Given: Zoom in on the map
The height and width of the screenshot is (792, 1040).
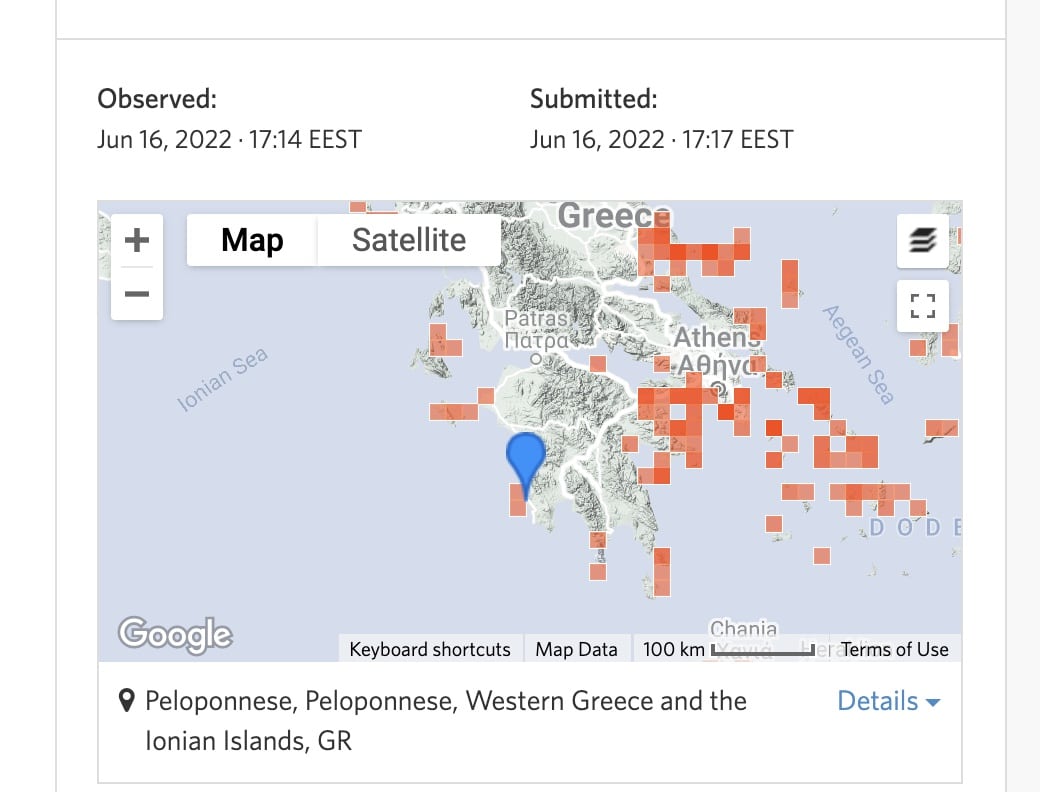Looking at the screenshot, I should pos(137,240).
